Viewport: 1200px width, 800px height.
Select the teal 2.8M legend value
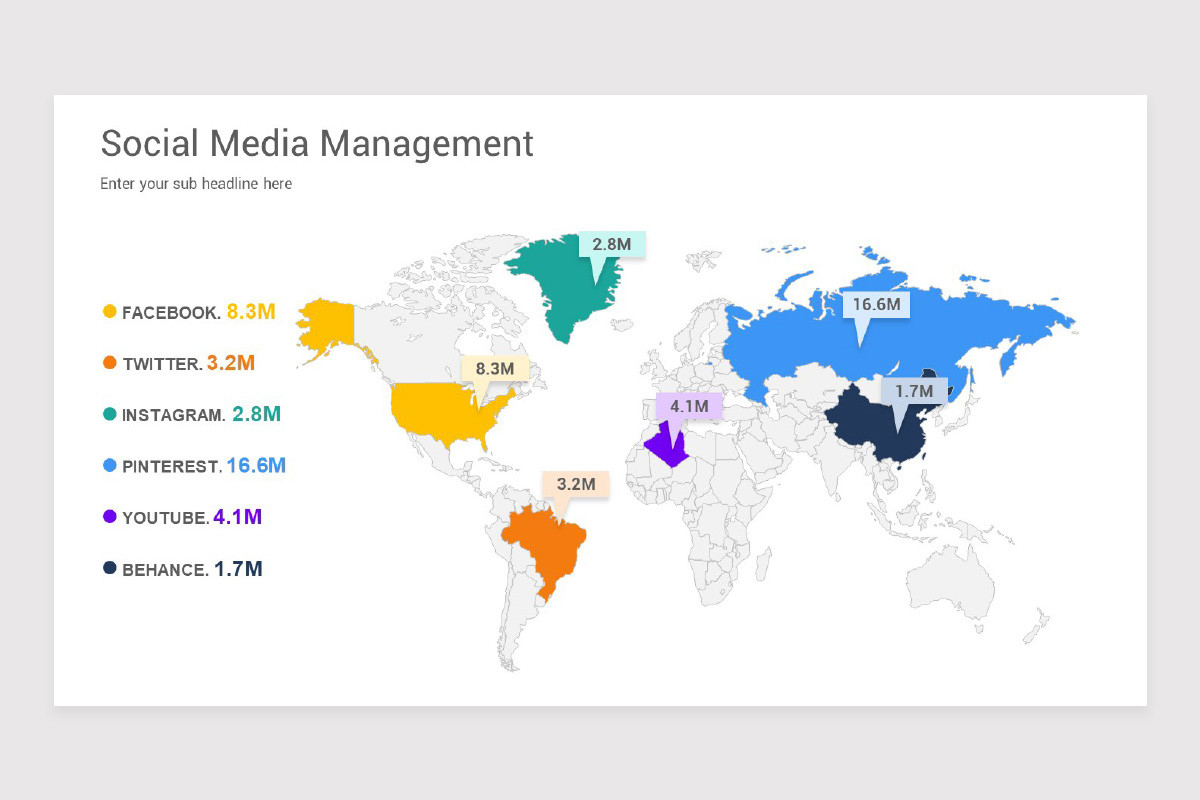(257, 413)
